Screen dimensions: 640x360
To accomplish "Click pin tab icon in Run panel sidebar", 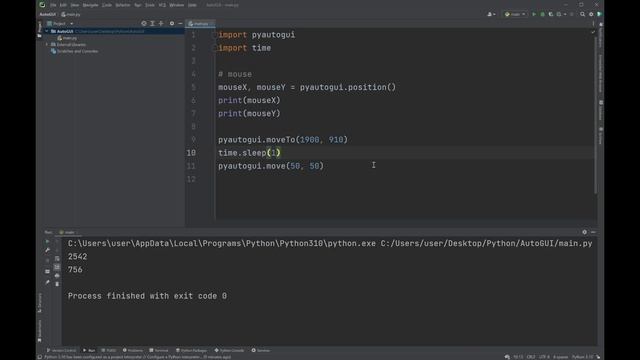I will [47, 282].
